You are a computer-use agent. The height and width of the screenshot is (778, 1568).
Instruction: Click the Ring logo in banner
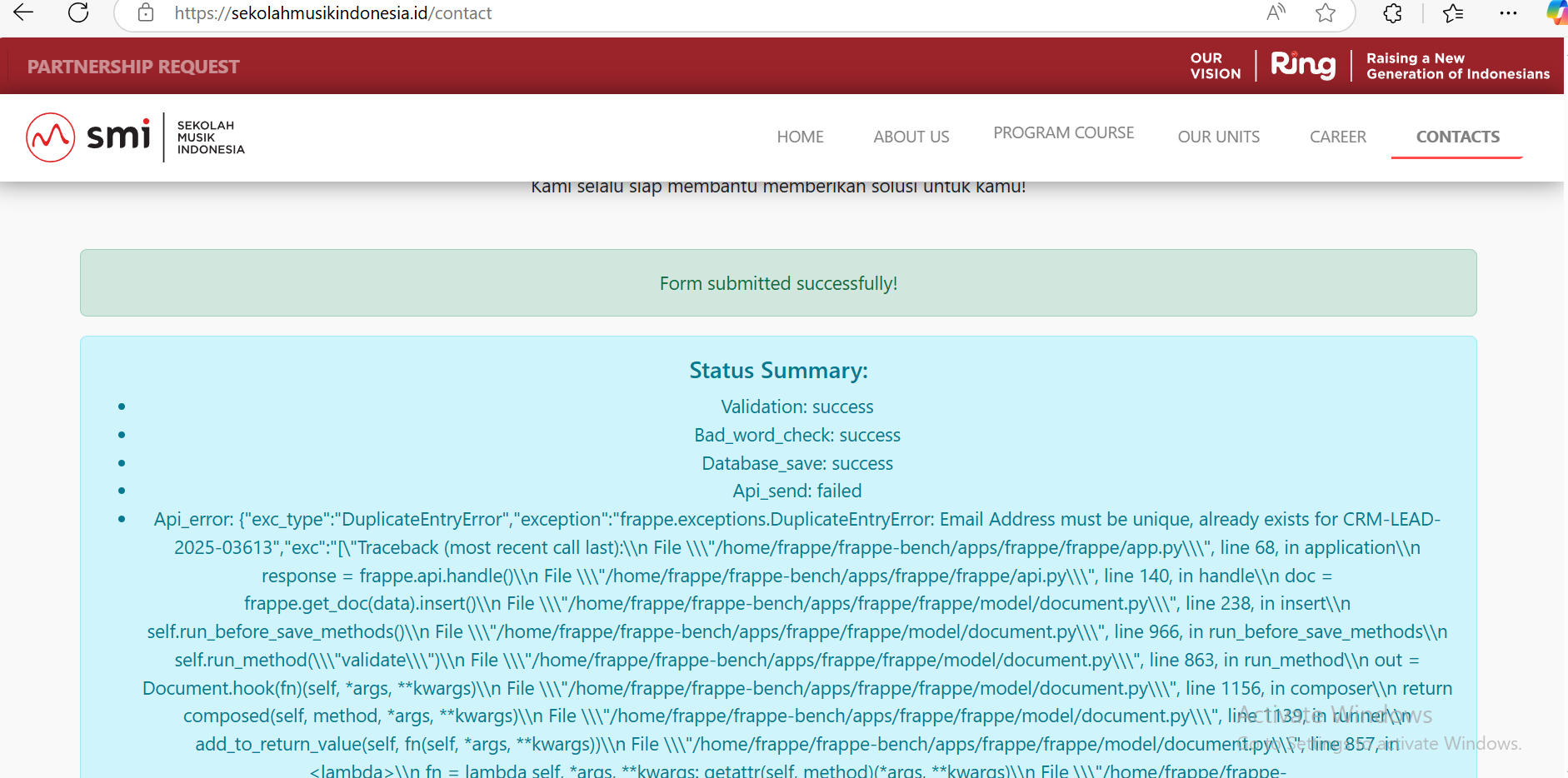click(1303, 66)
